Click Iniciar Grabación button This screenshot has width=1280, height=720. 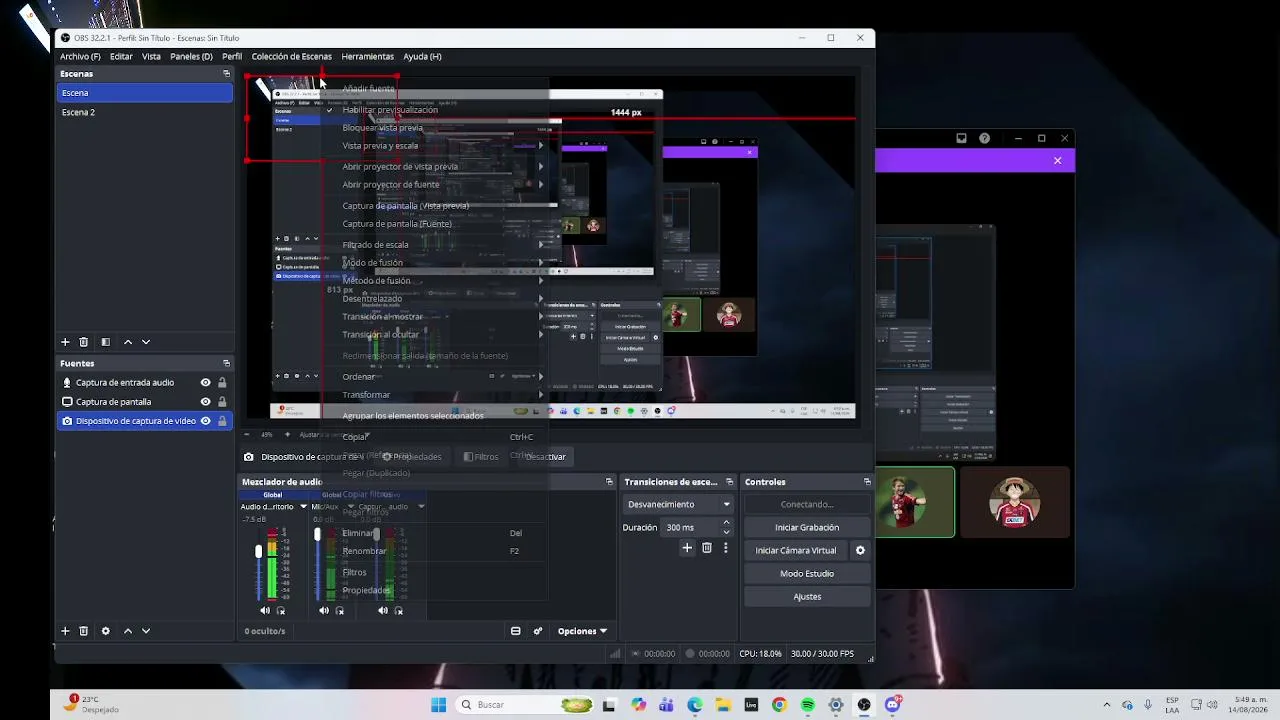coord(807,528)
